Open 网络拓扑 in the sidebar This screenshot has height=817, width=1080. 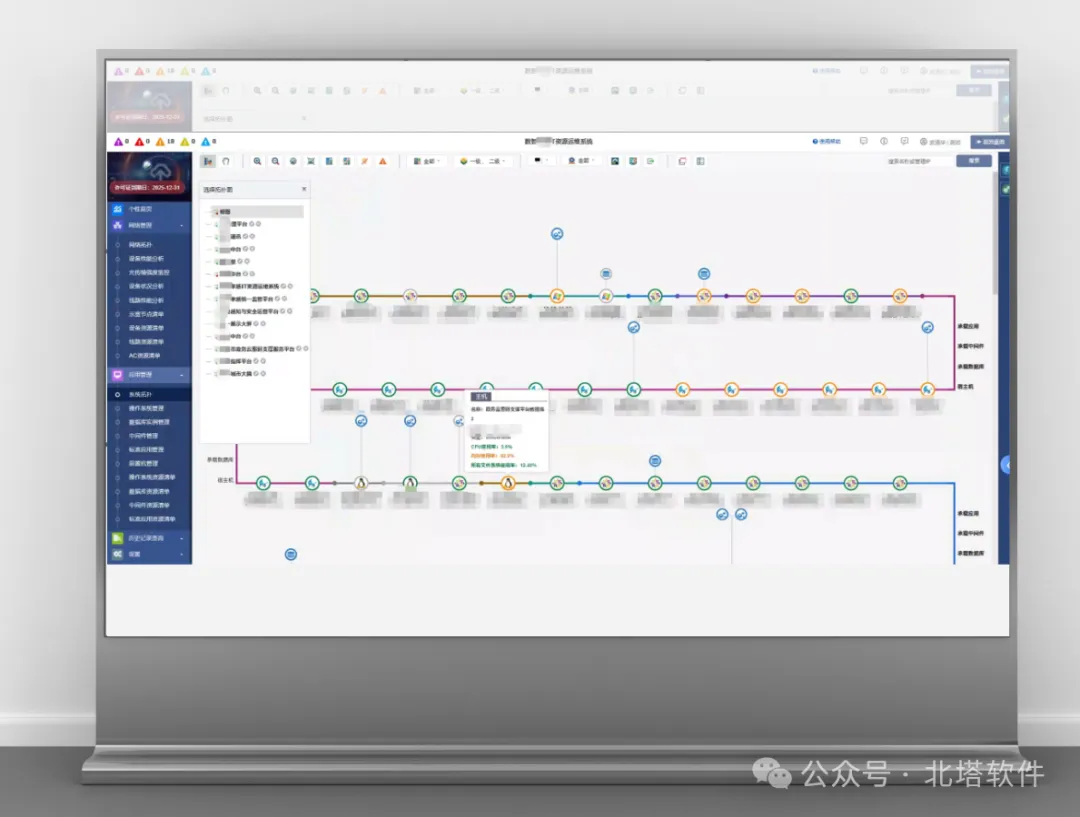[141, 245]
